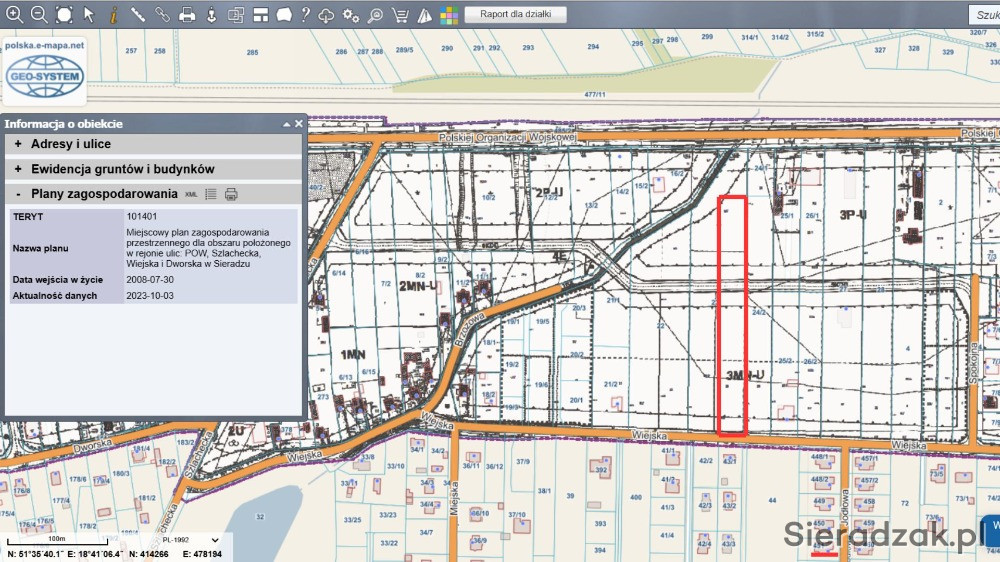The height and width of the screenshot is (562, 1000).
Task: Select the full extent view tool
Action: 64,15
